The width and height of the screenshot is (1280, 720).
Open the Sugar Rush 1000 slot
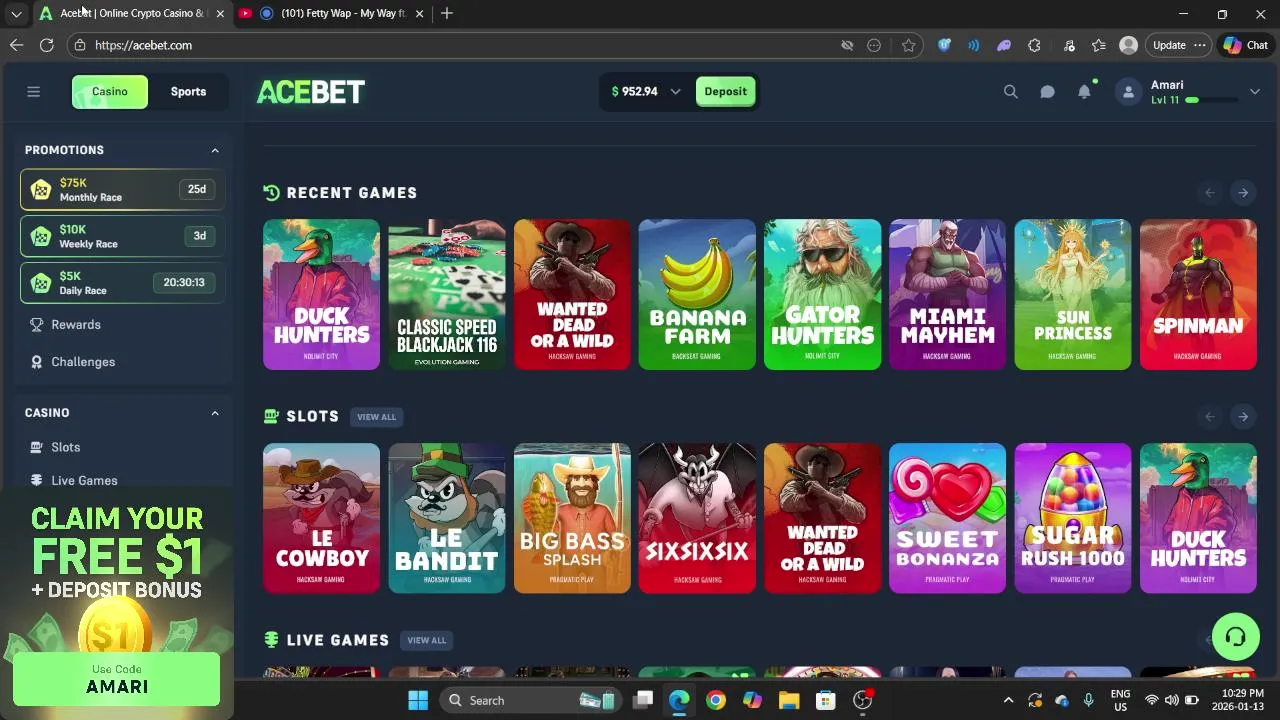tap(1072, 518)
